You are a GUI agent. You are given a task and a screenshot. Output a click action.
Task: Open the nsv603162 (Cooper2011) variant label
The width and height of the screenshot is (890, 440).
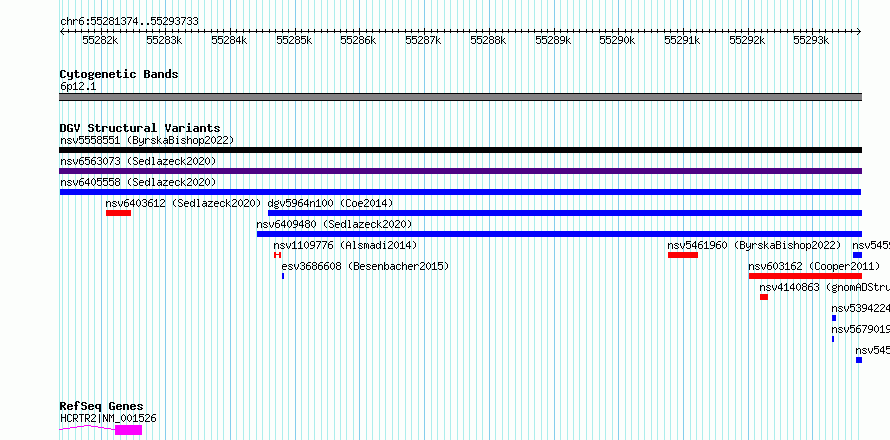pyautogui.click(x=815, y=266)
